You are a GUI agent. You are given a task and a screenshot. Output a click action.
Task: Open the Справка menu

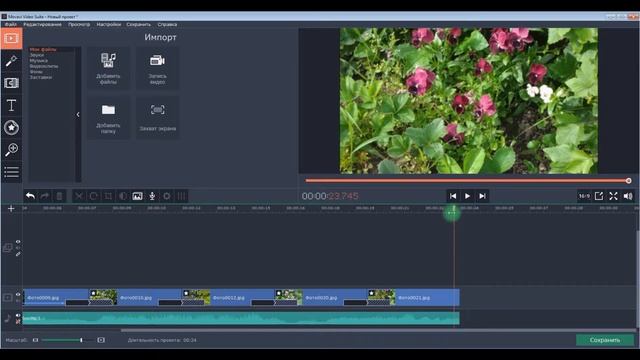click(167, 24)
